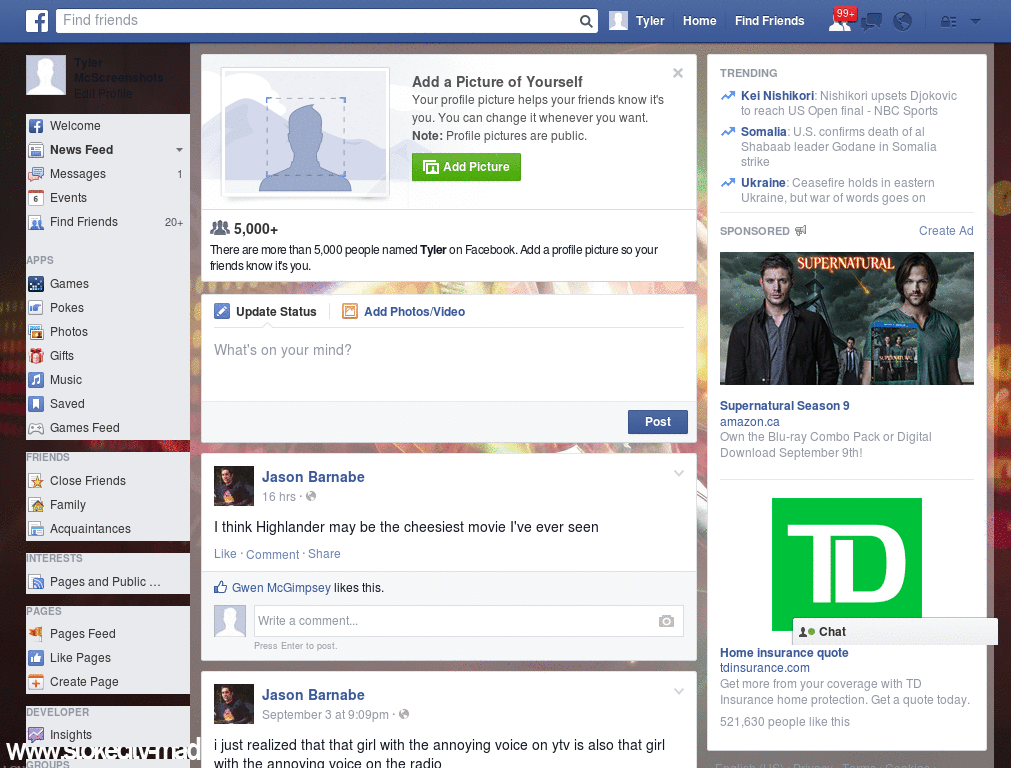Open Home insurance quote ad link
Screen dimensions: 1024x768
[x=784, y=653]
